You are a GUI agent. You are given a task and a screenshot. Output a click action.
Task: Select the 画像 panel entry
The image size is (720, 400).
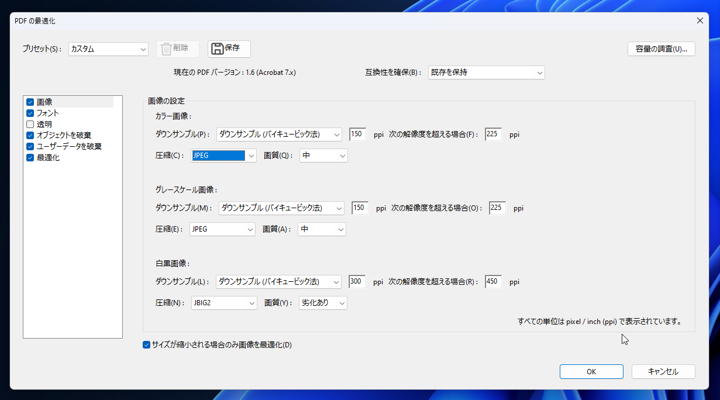point(45,102)
